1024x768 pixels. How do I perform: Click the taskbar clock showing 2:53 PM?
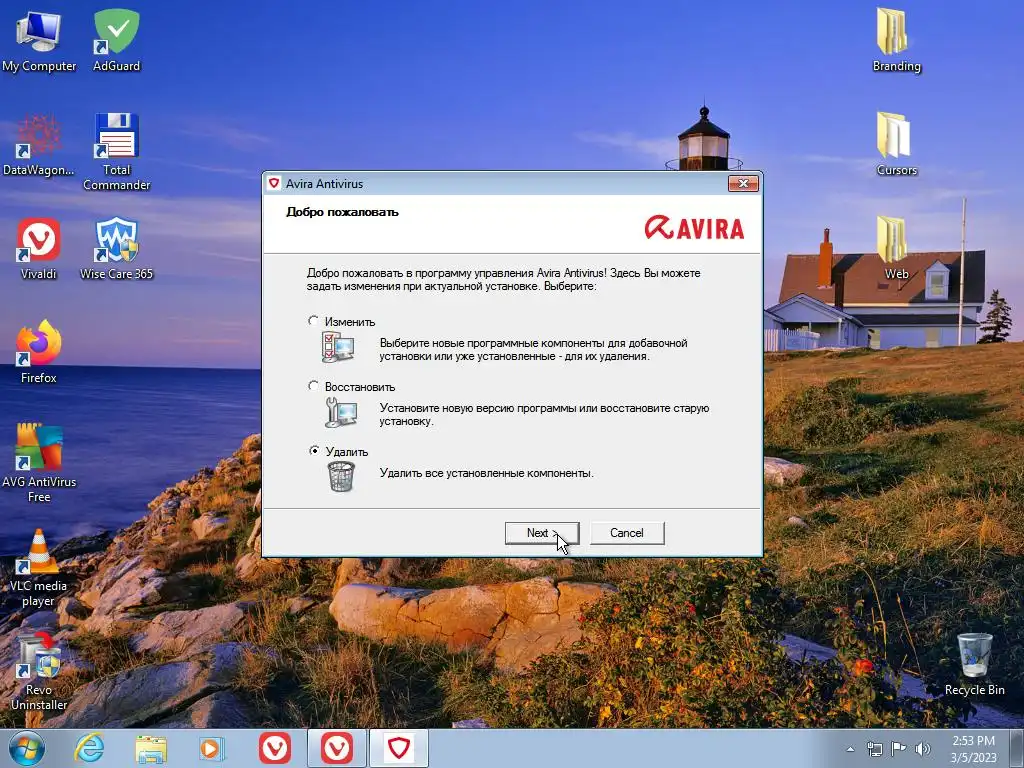[973, 749]
